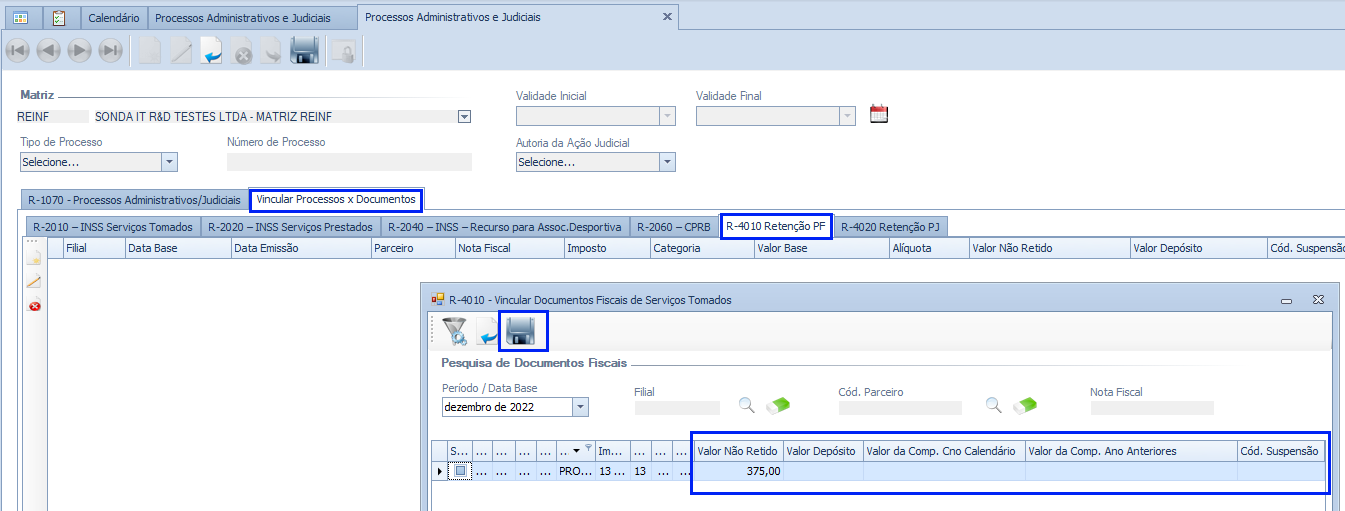
Task: Click the Valor da Comp. Cno Calendário header
Action: click(944, 451)
